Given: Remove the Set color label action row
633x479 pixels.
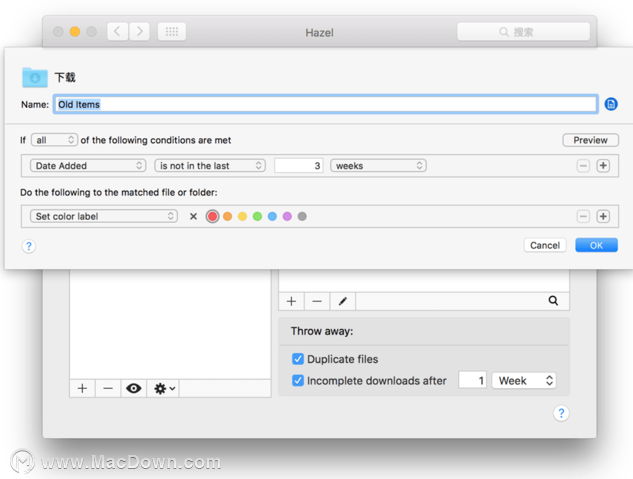Looking at the screenshot, I should (x=583, y=216).
